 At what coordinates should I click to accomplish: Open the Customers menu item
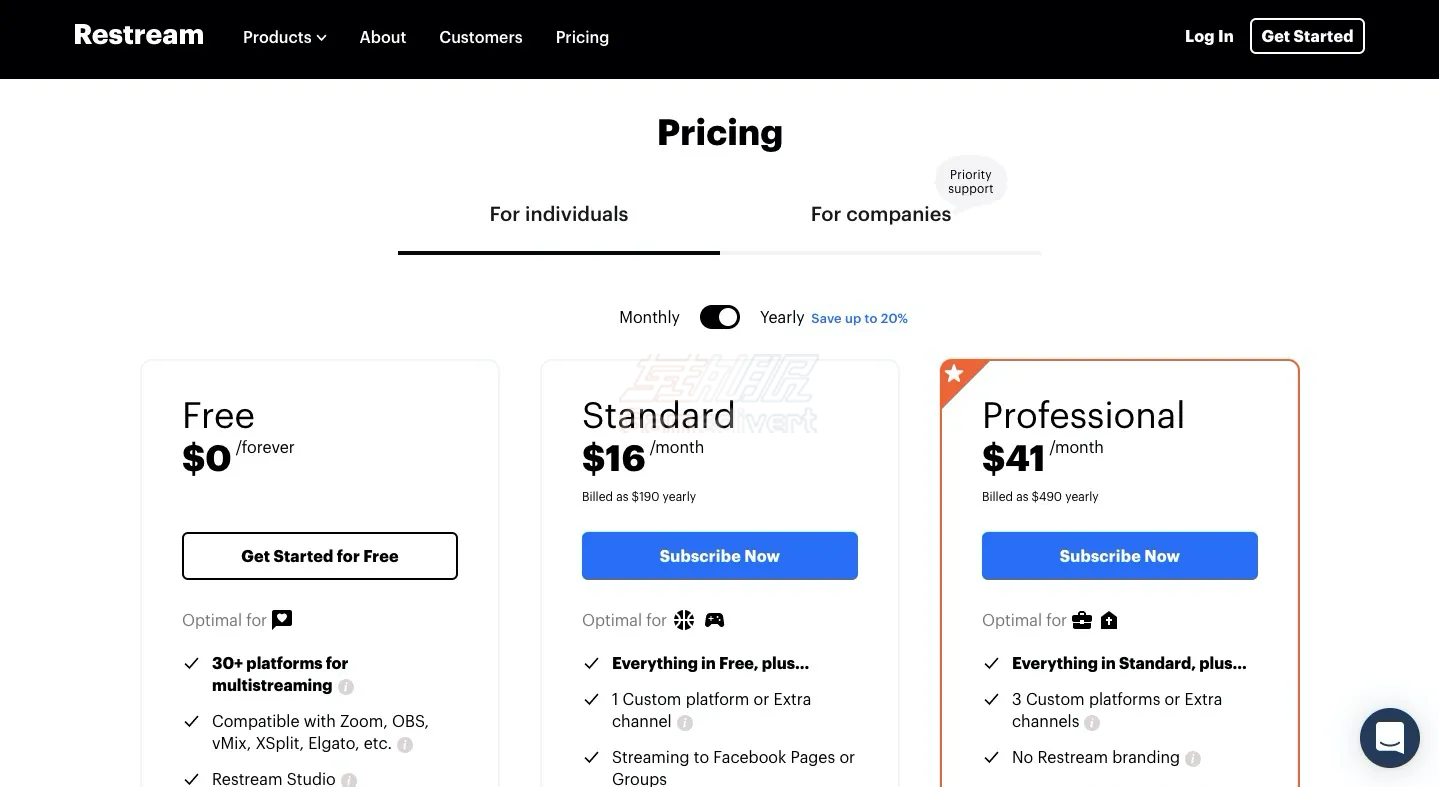[481, 37]
